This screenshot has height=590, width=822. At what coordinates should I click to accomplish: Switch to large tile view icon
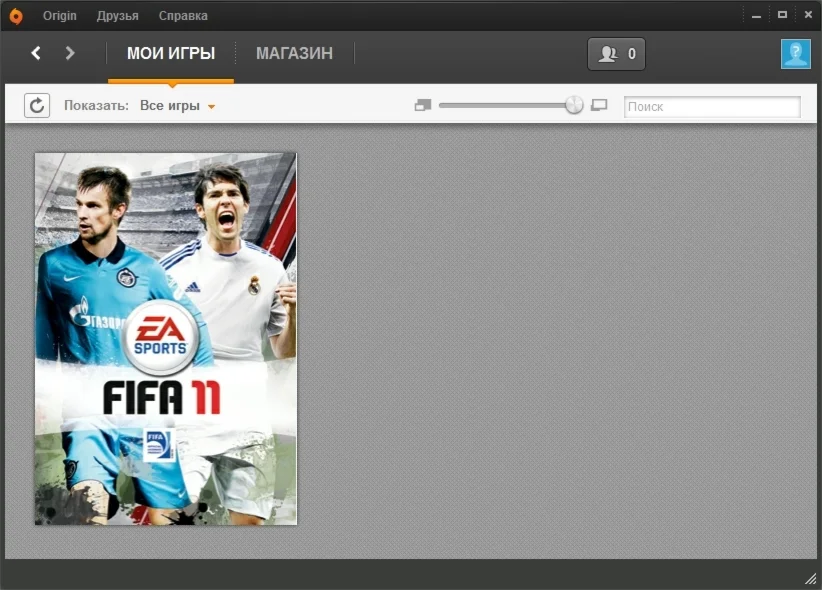pyautogui.click(x=598, y=105)
